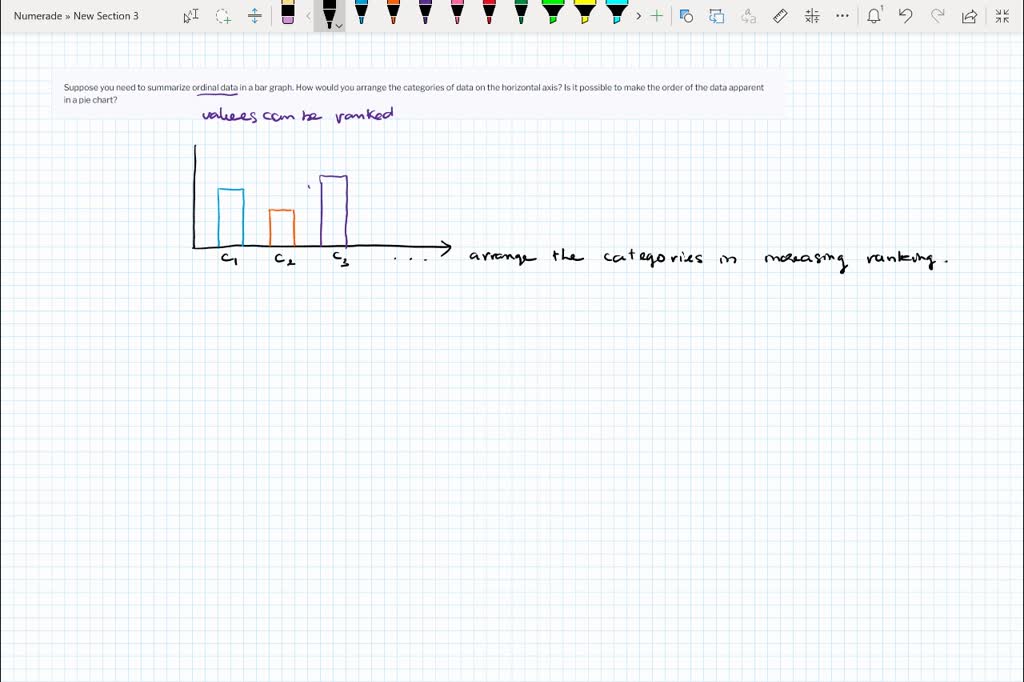This screenshot has width=1024, height=682.
Task: Choose the Insert Space tool
Action: (x=255, y=16)
